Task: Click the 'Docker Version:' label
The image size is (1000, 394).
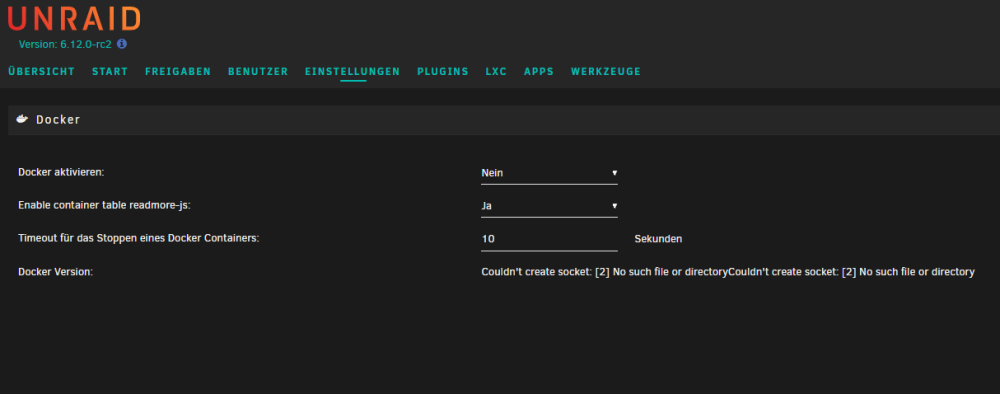Action: pyautogui.click(x=55, y=272)
